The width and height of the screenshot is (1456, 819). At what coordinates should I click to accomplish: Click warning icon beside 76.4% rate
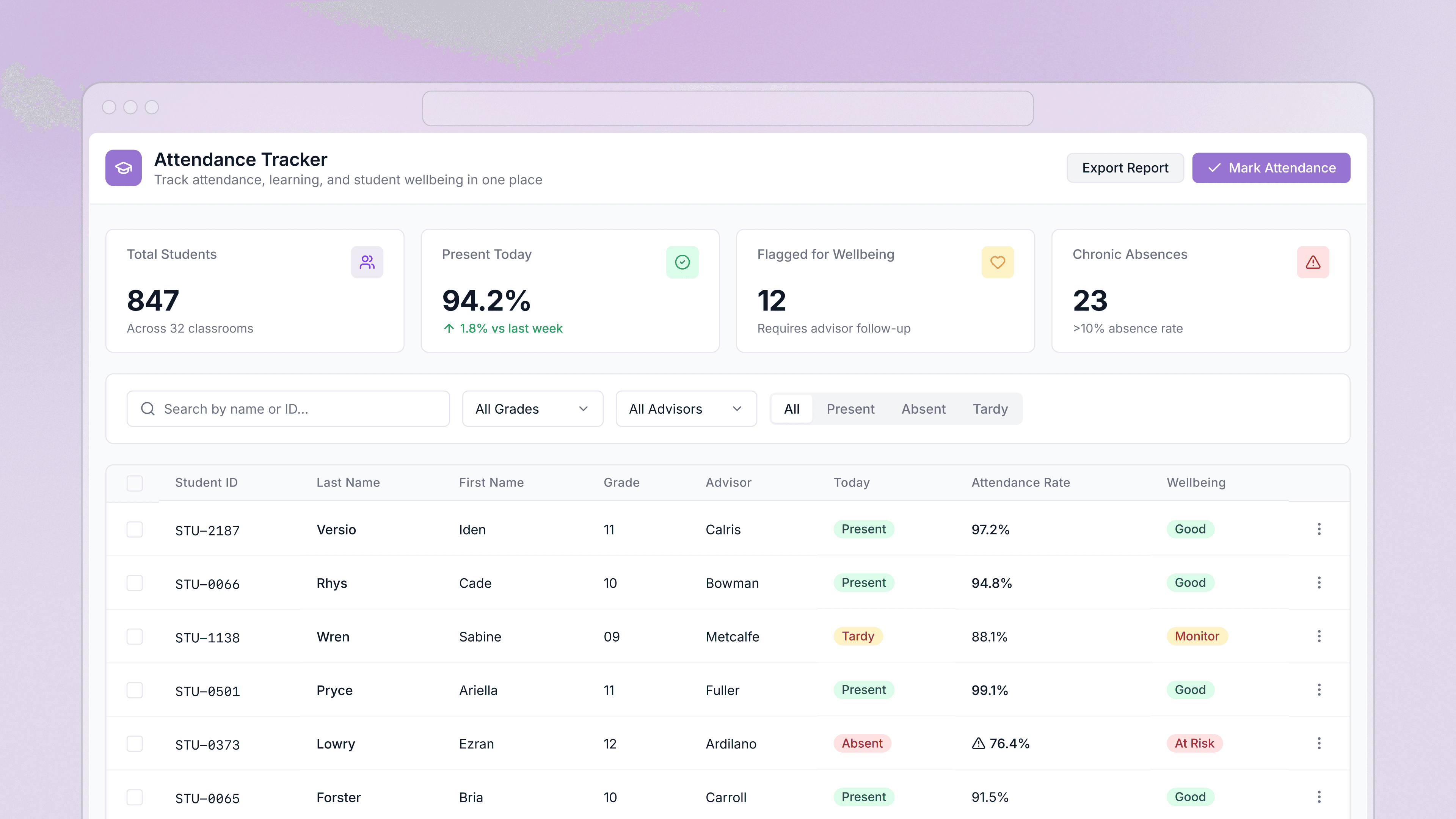pos(978,744)
